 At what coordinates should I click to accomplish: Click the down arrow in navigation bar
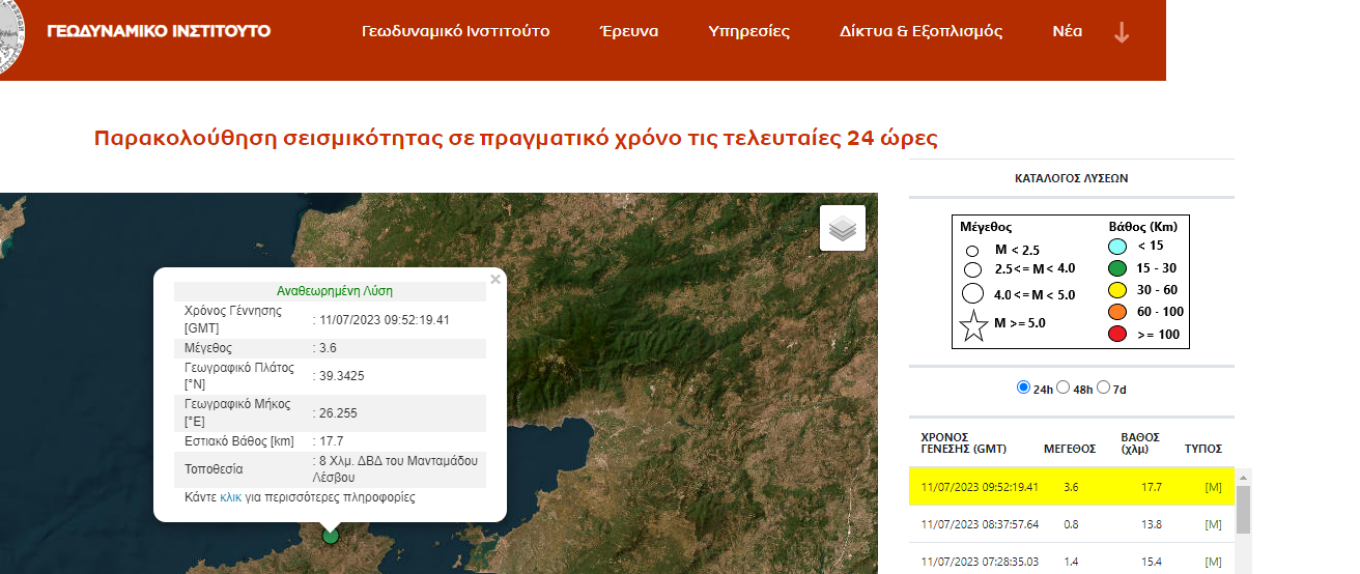click(x=1121, y=32)
